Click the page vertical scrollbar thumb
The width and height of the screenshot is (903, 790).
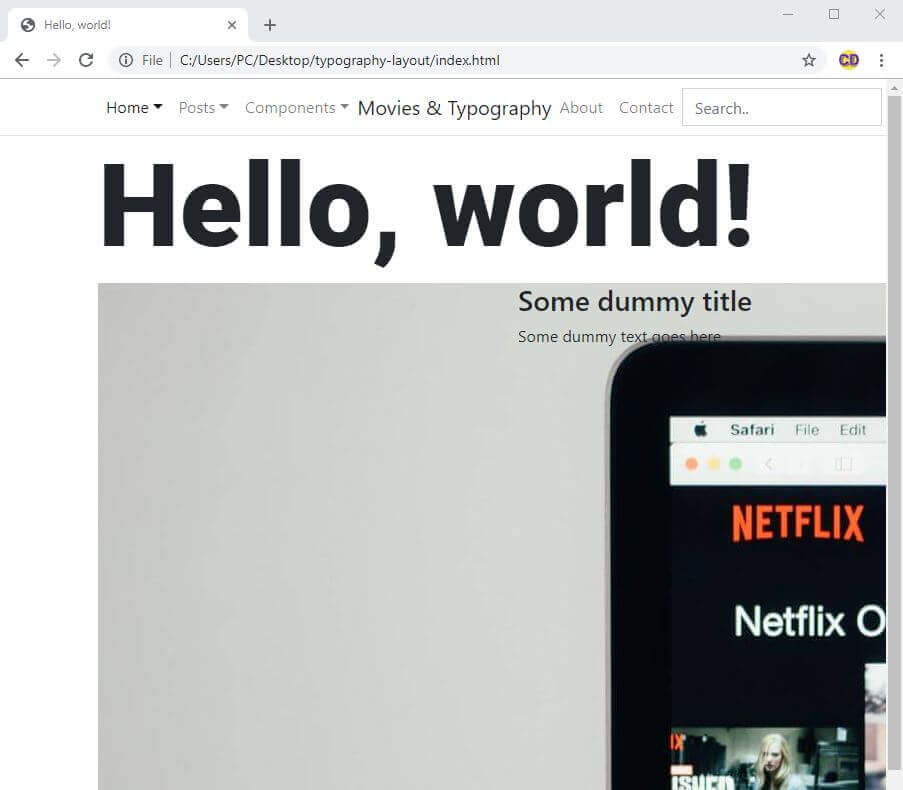tap(894, 432)
